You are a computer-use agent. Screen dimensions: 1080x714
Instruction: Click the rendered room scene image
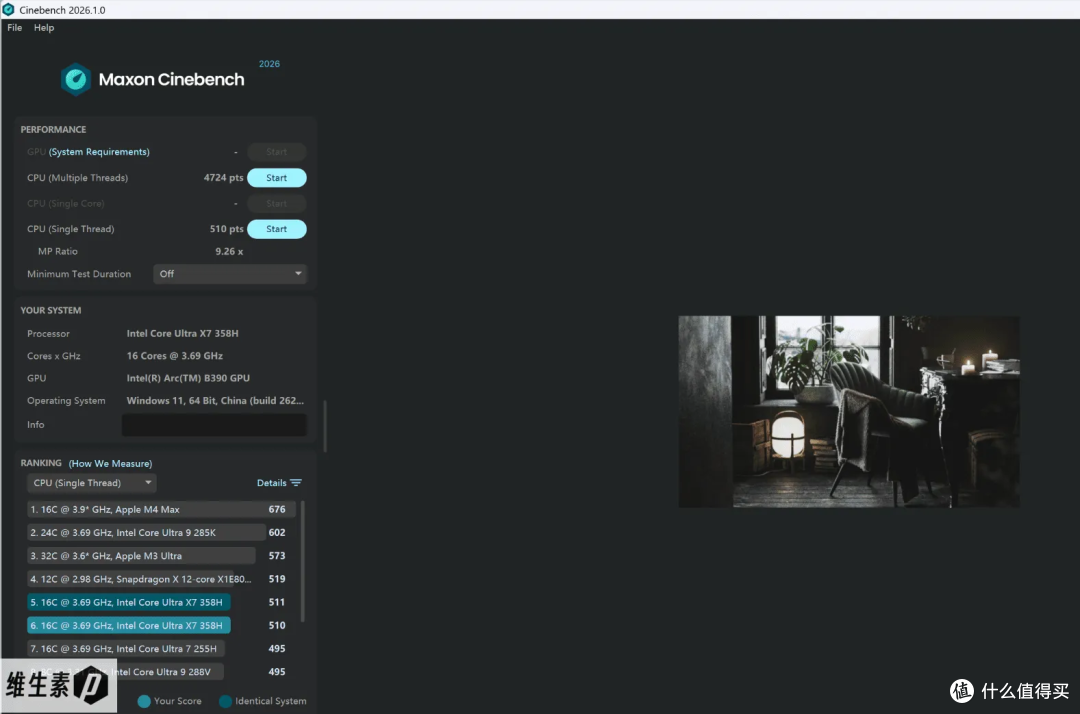[849, 412]
